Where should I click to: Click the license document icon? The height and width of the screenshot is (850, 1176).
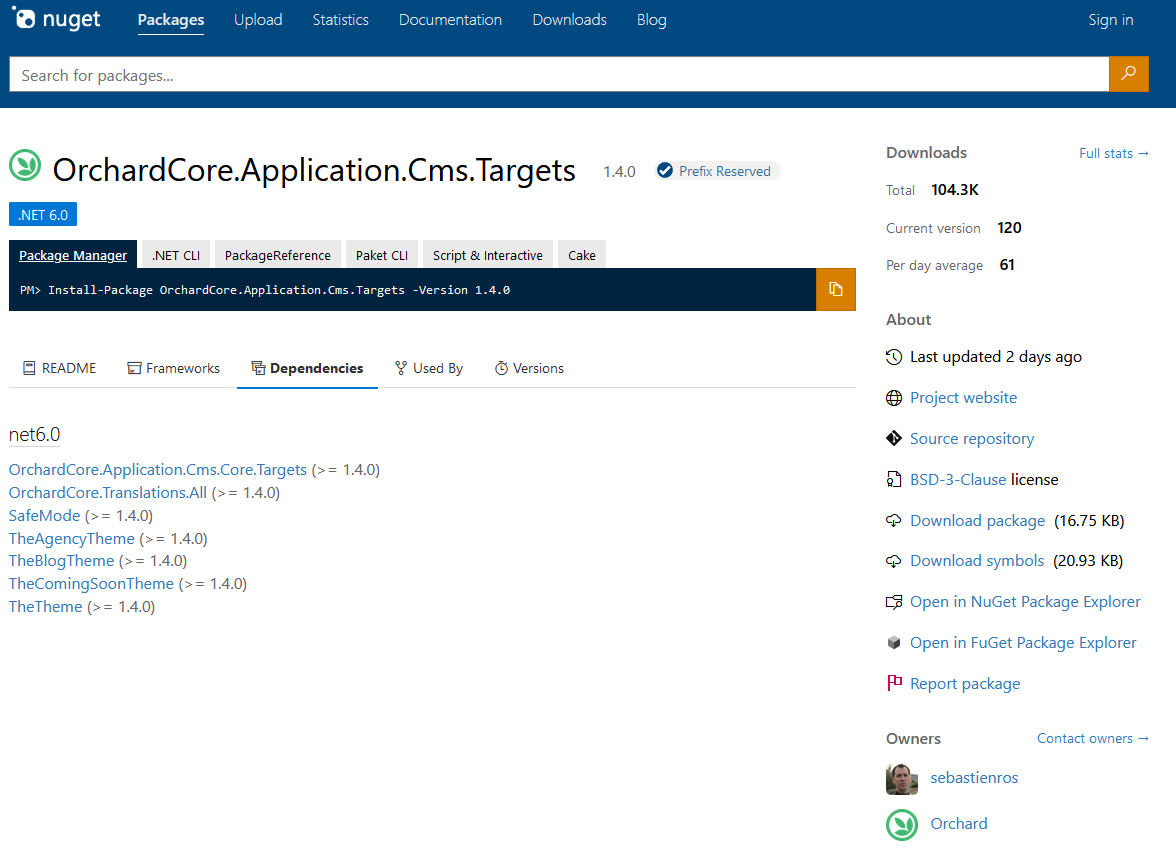coord(893,479)
